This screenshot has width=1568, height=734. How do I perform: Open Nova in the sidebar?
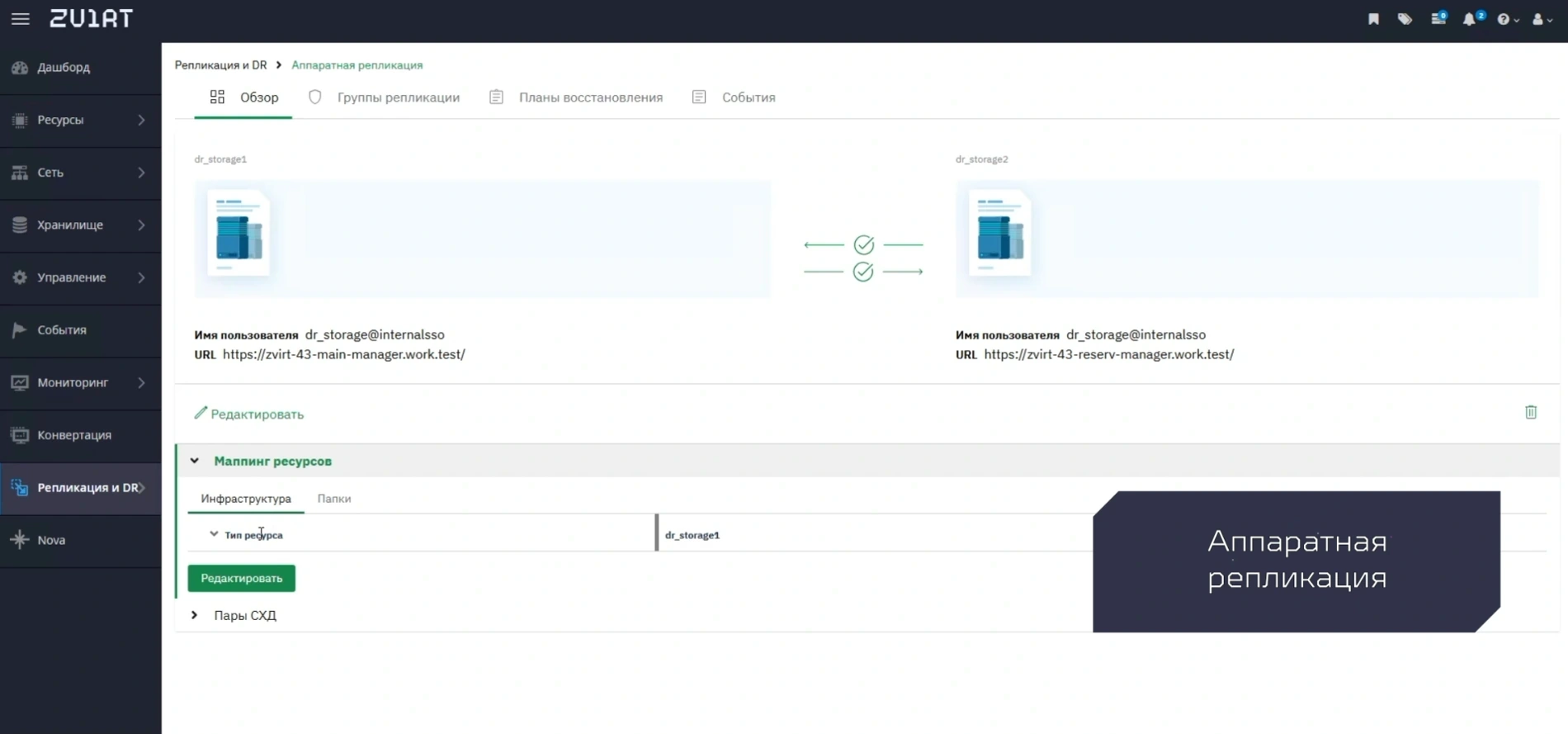pyautogui.click(x=81, y=540)
